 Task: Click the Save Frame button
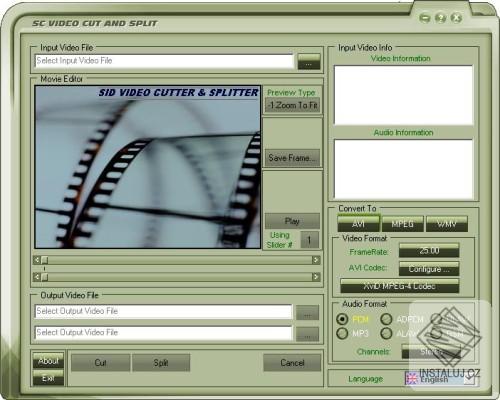coord(292,158)
